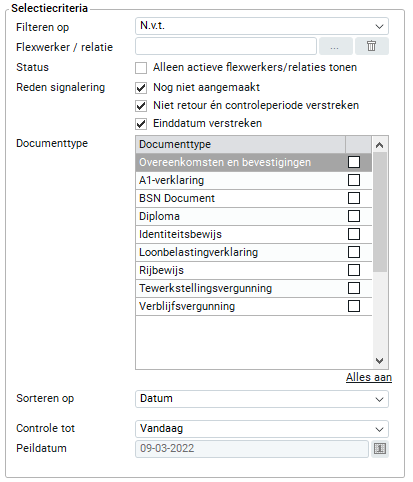Click the Documenttype list scrollbar thumb
Image resolution: width=413 pixels, height=482 pixels.
(380, 212)
